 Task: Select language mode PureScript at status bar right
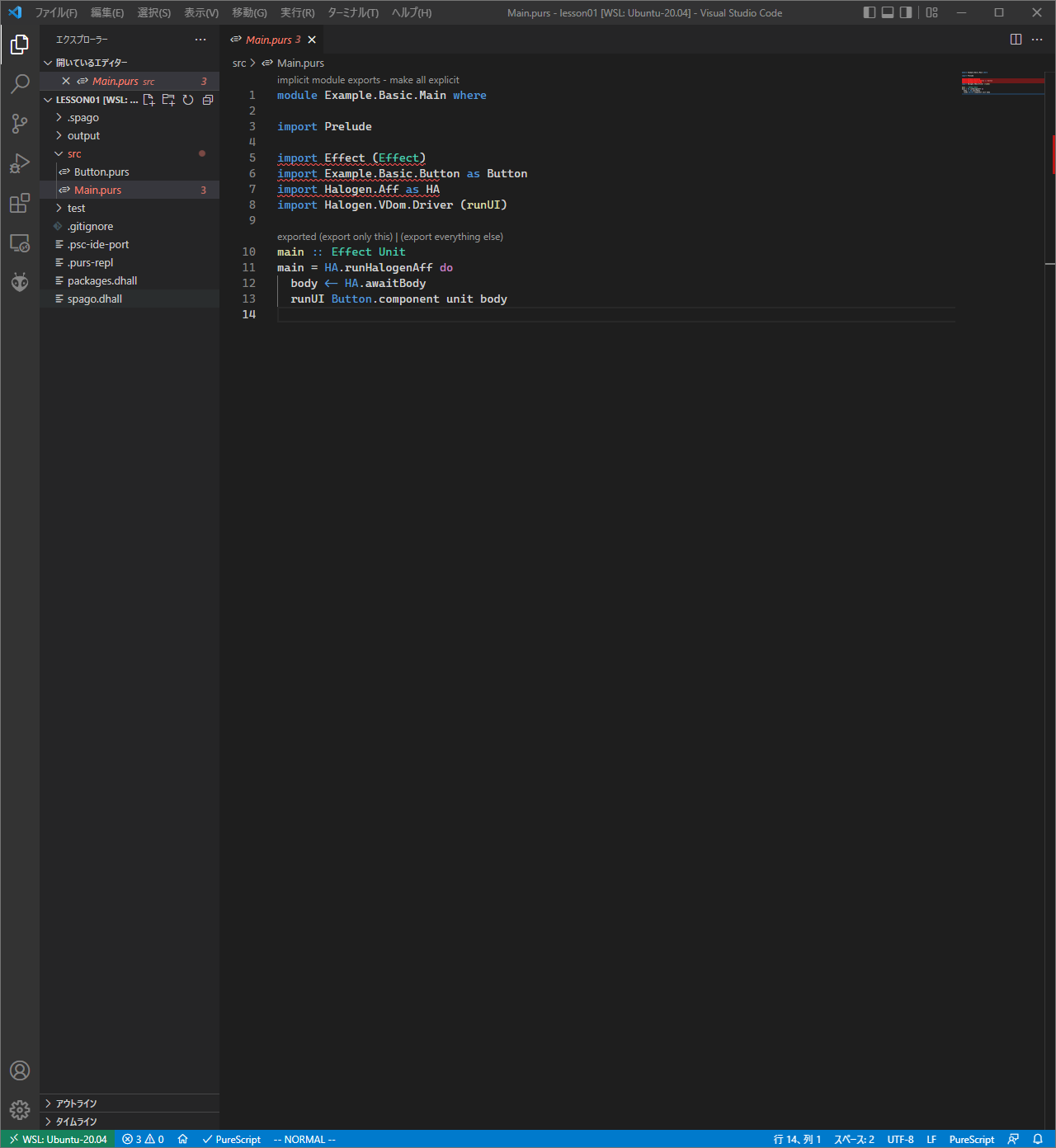click(x=972, y=1139)
